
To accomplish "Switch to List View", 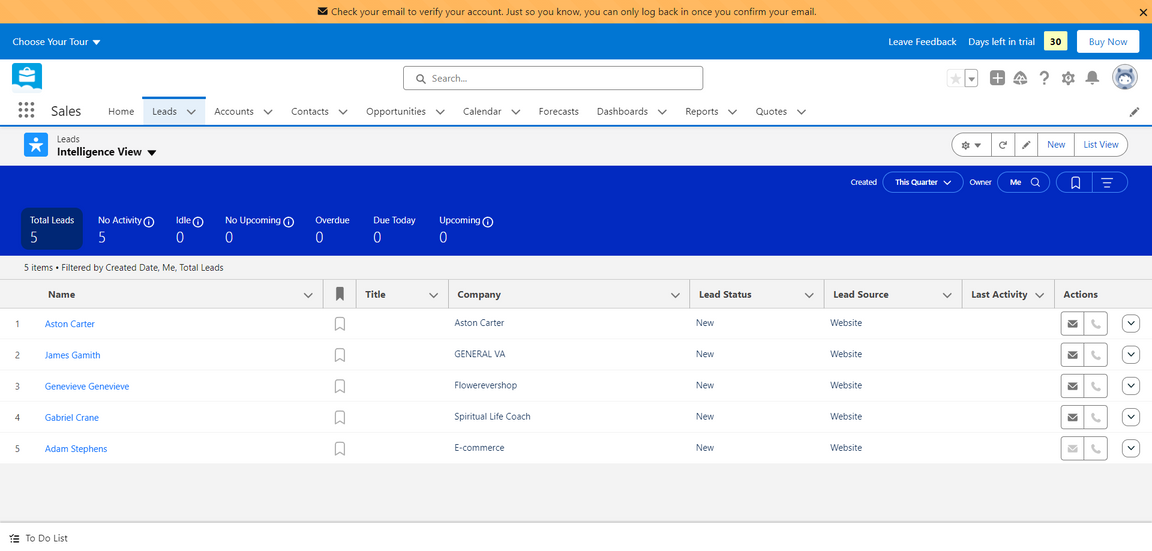I will [1101, 145].
